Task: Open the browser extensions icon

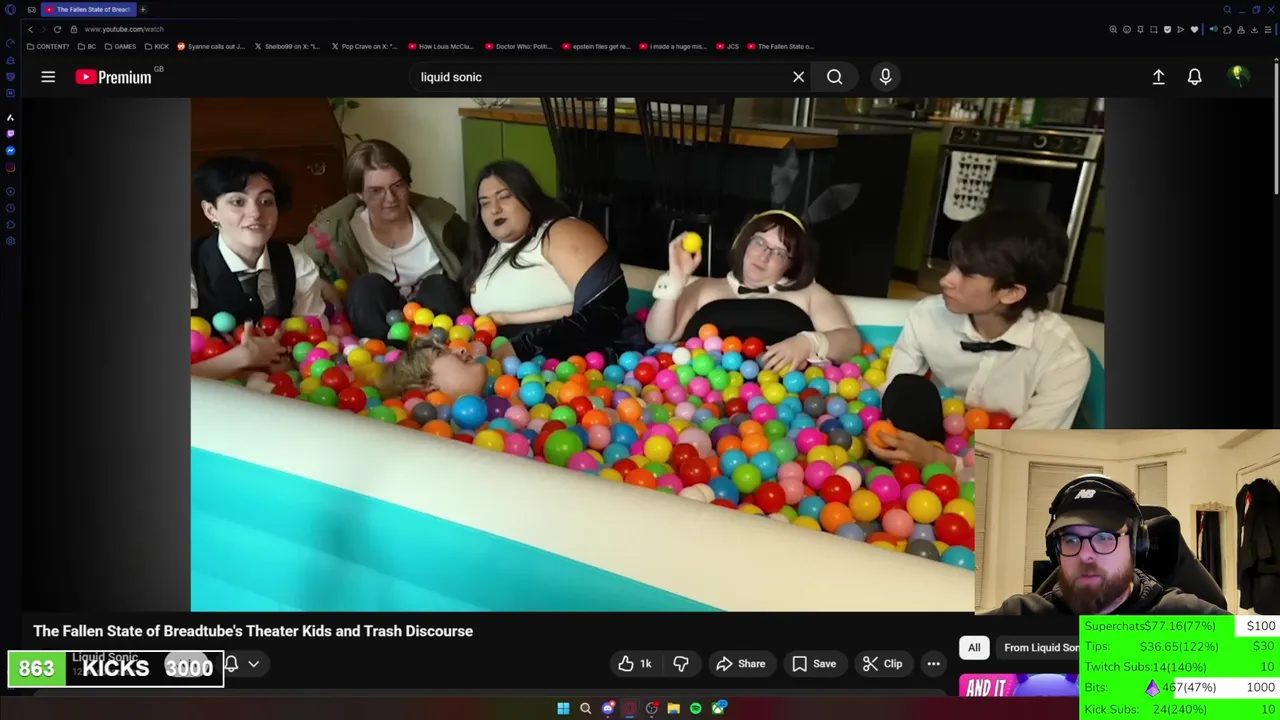Action: [1227, 29]
